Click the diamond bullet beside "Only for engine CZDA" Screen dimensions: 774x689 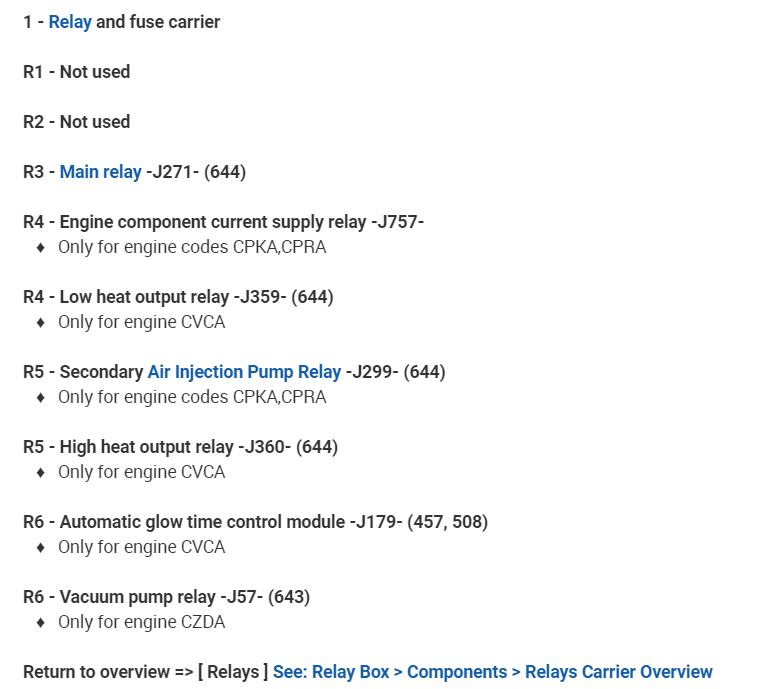click(40, 622)
